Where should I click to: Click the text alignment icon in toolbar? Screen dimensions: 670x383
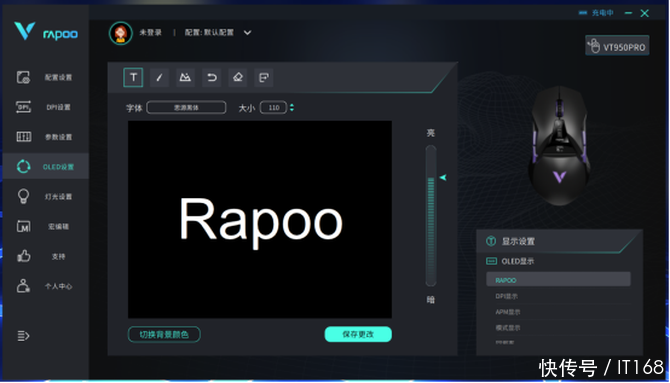pyautogui.click(x=264, y=77)
